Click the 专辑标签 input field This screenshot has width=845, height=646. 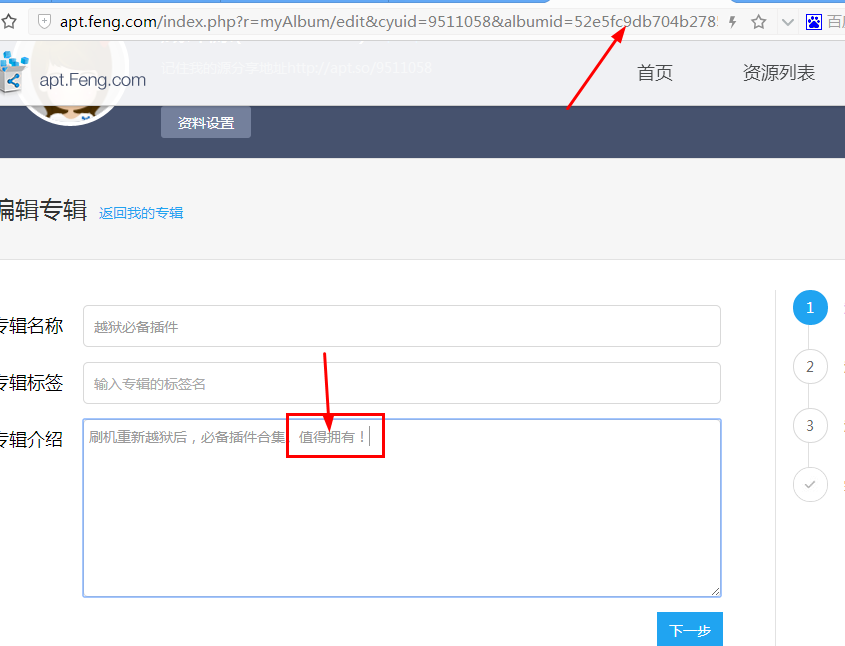tap(401, 383)
